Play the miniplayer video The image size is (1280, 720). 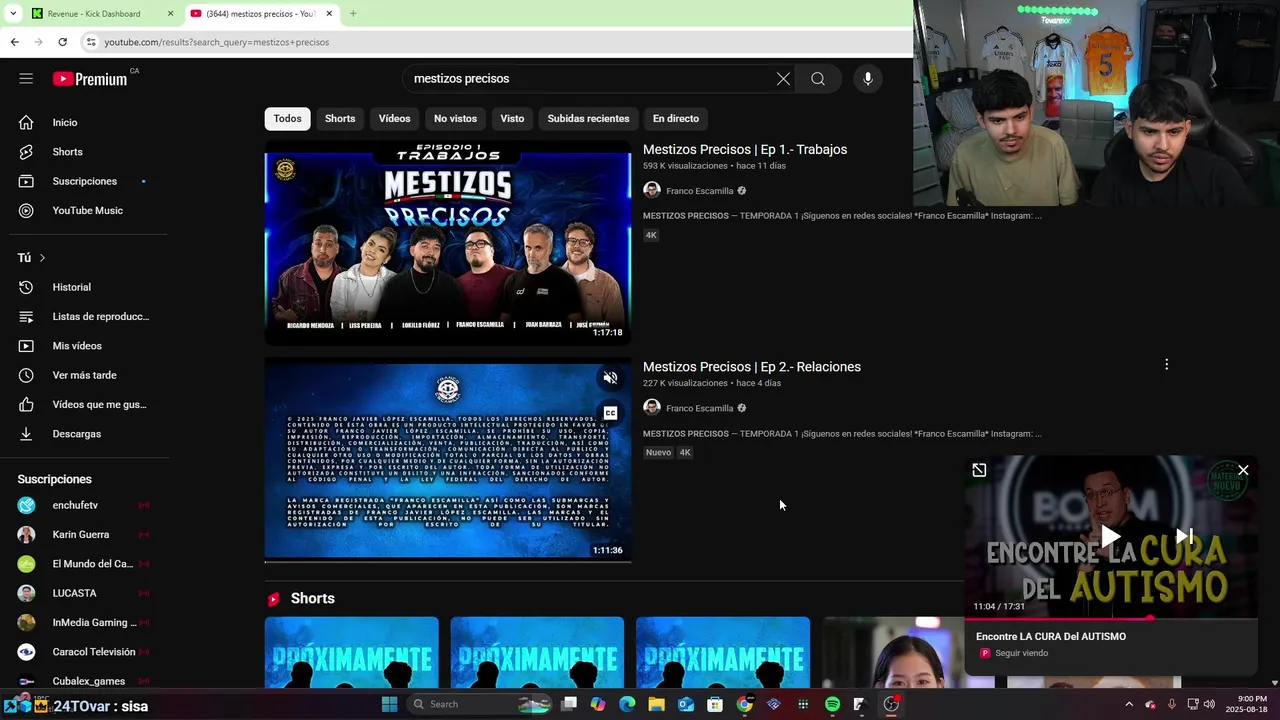click(x=1110, y=537)
